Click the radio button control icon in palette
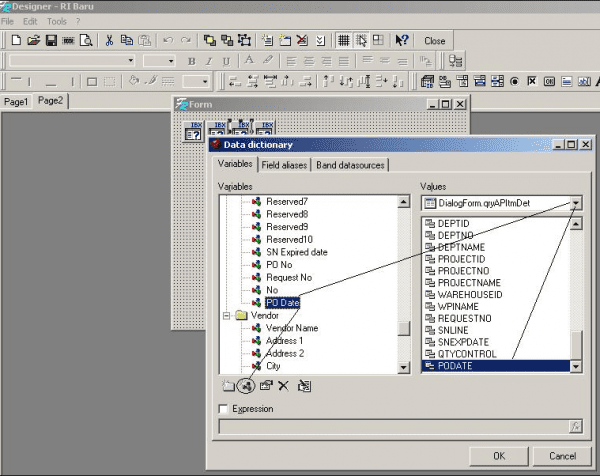Viewport: 600px width, 476px height. [x=514, y=81]
